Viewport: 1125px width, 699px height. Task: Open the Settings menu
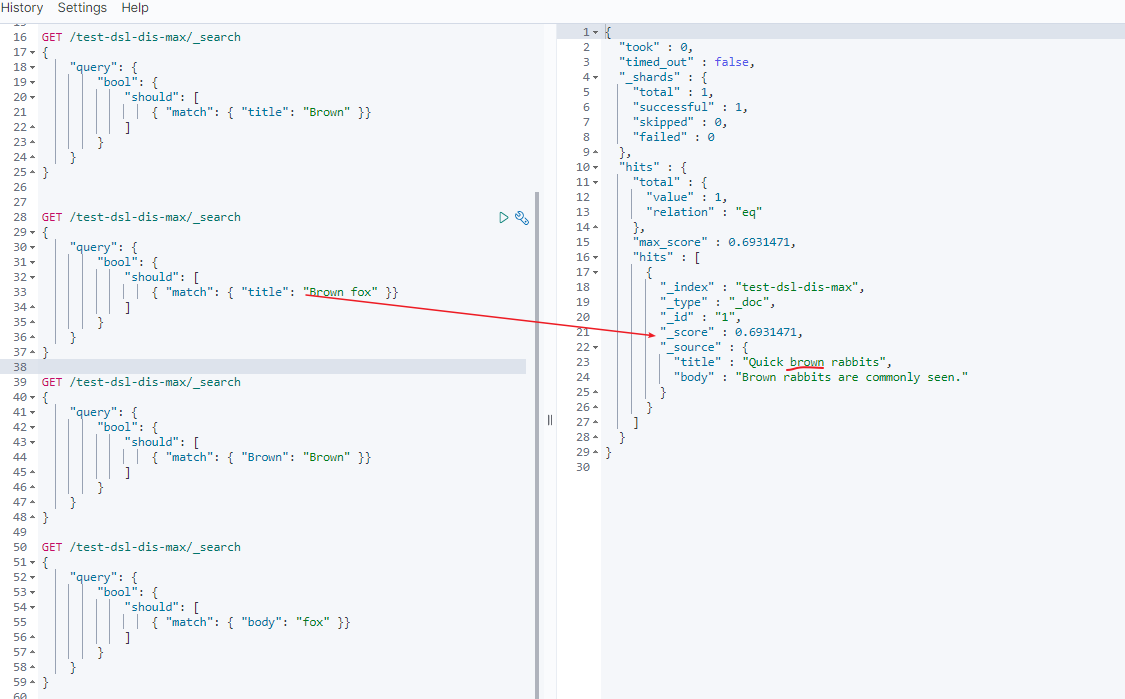(82, 8)
